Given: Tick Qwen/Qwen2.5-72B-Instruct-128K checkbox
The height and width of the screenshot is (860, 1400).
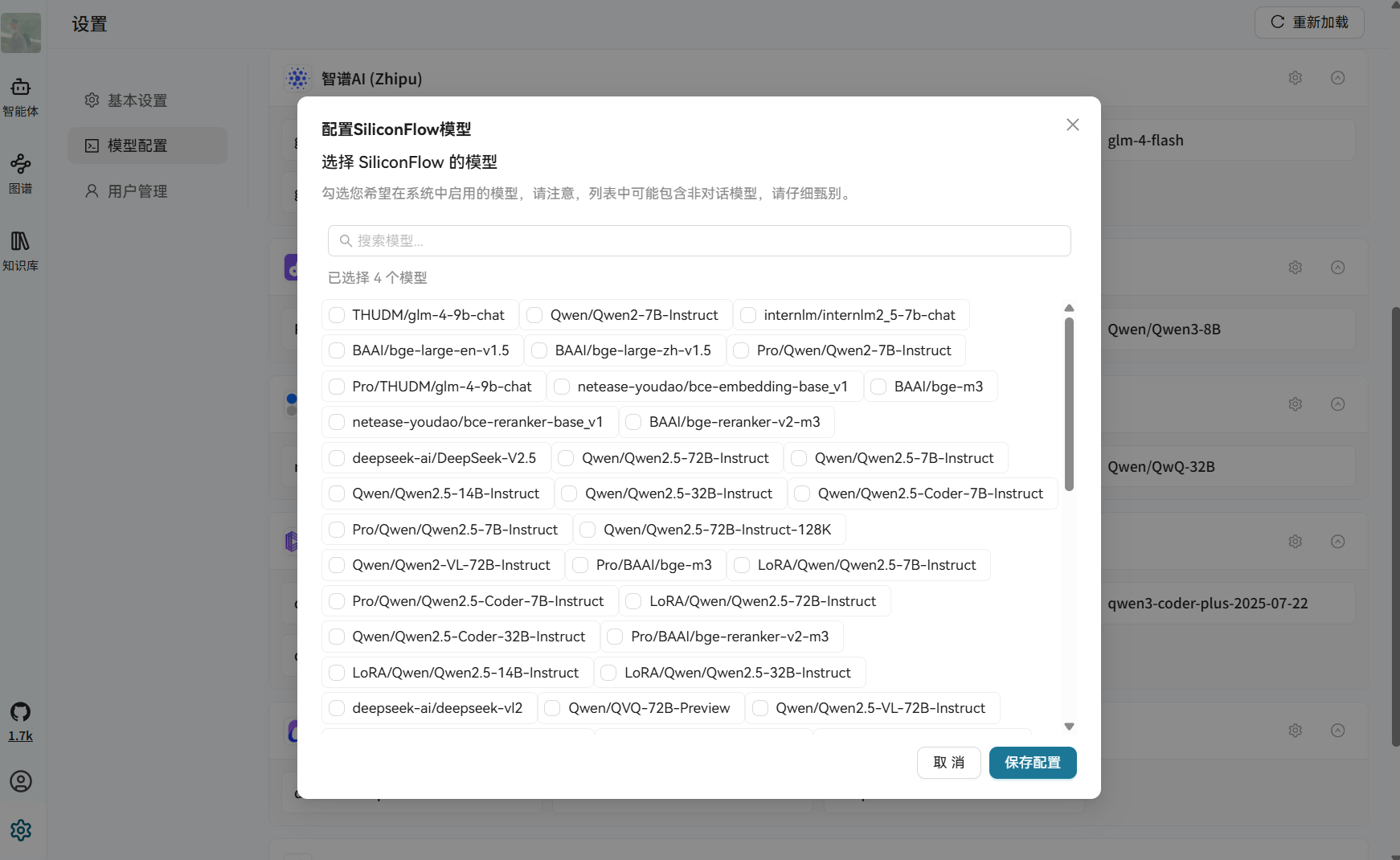Looking at the screenshot, I should click(588, 530).
